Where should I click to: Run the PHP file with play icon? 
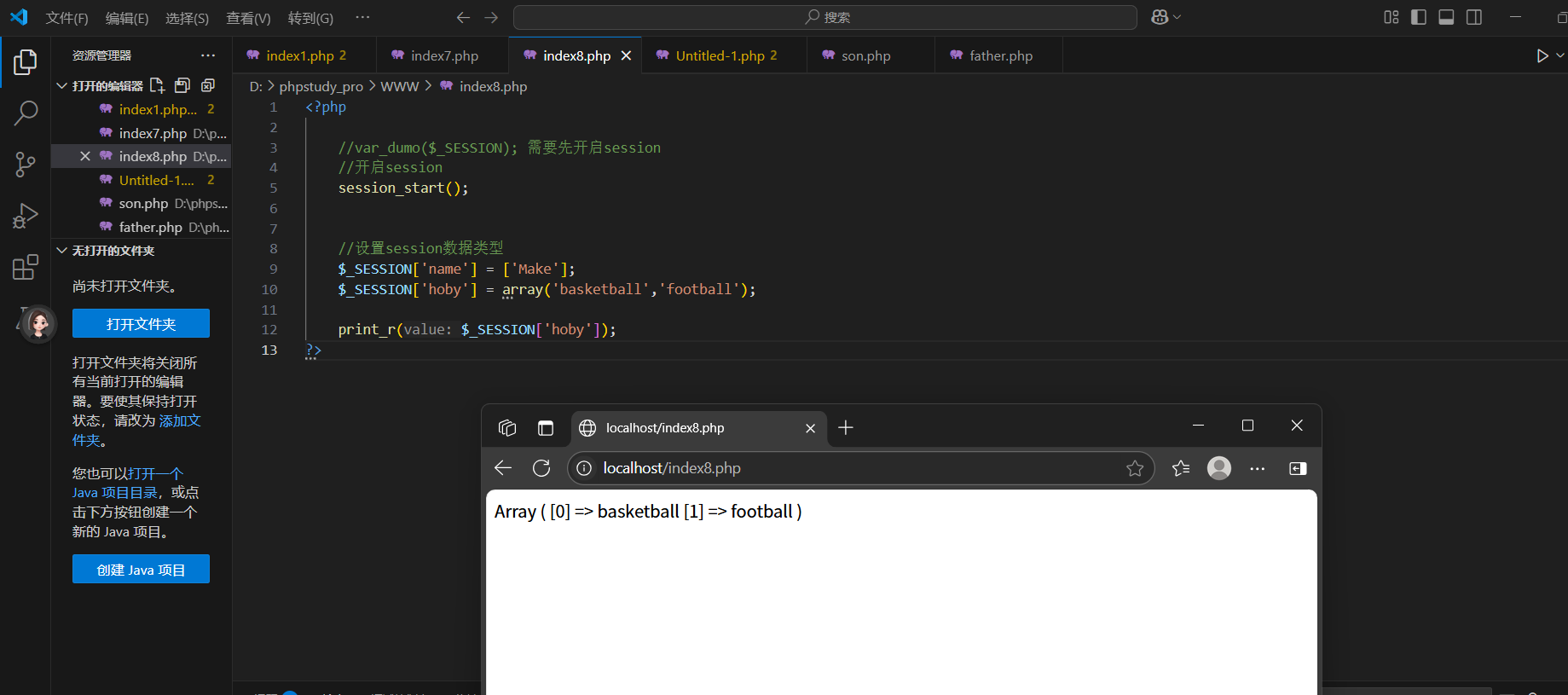[1542, 55]
